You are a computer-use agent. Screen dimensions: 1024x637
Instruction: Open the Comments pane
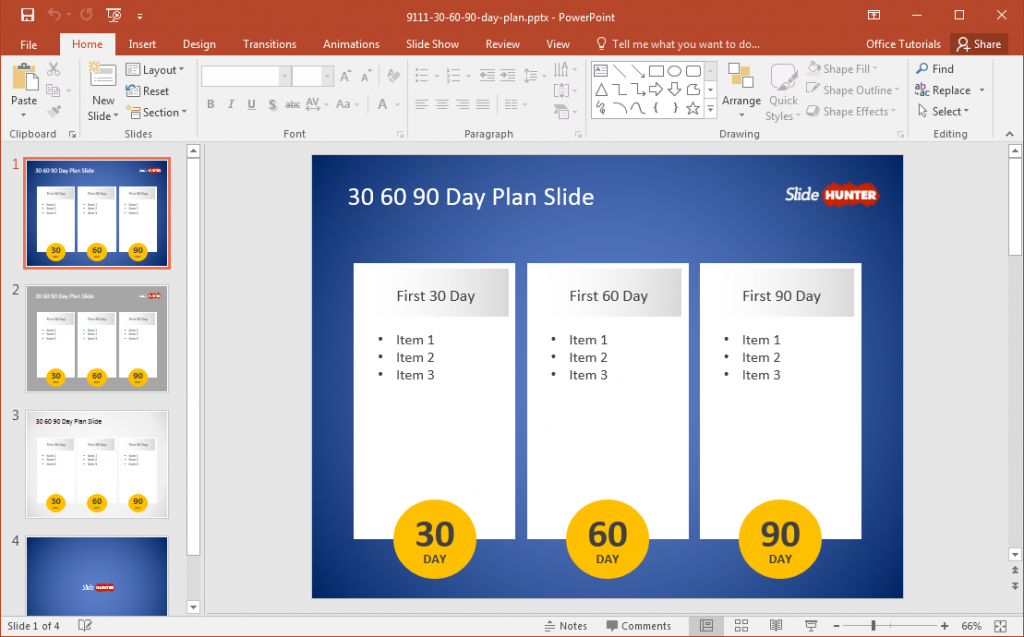click(640, 625)
